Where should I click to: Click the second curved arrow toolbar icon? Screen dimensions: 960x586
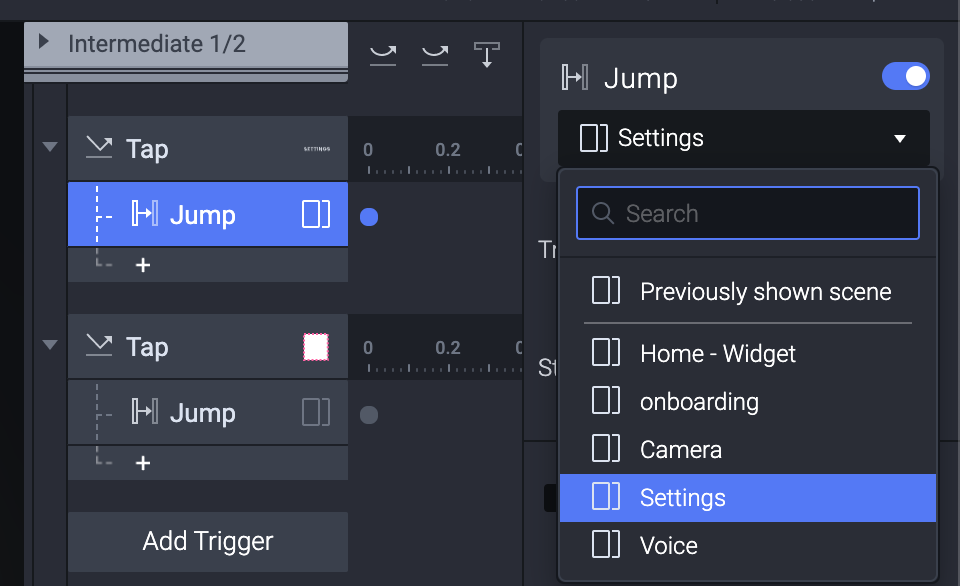435,54
